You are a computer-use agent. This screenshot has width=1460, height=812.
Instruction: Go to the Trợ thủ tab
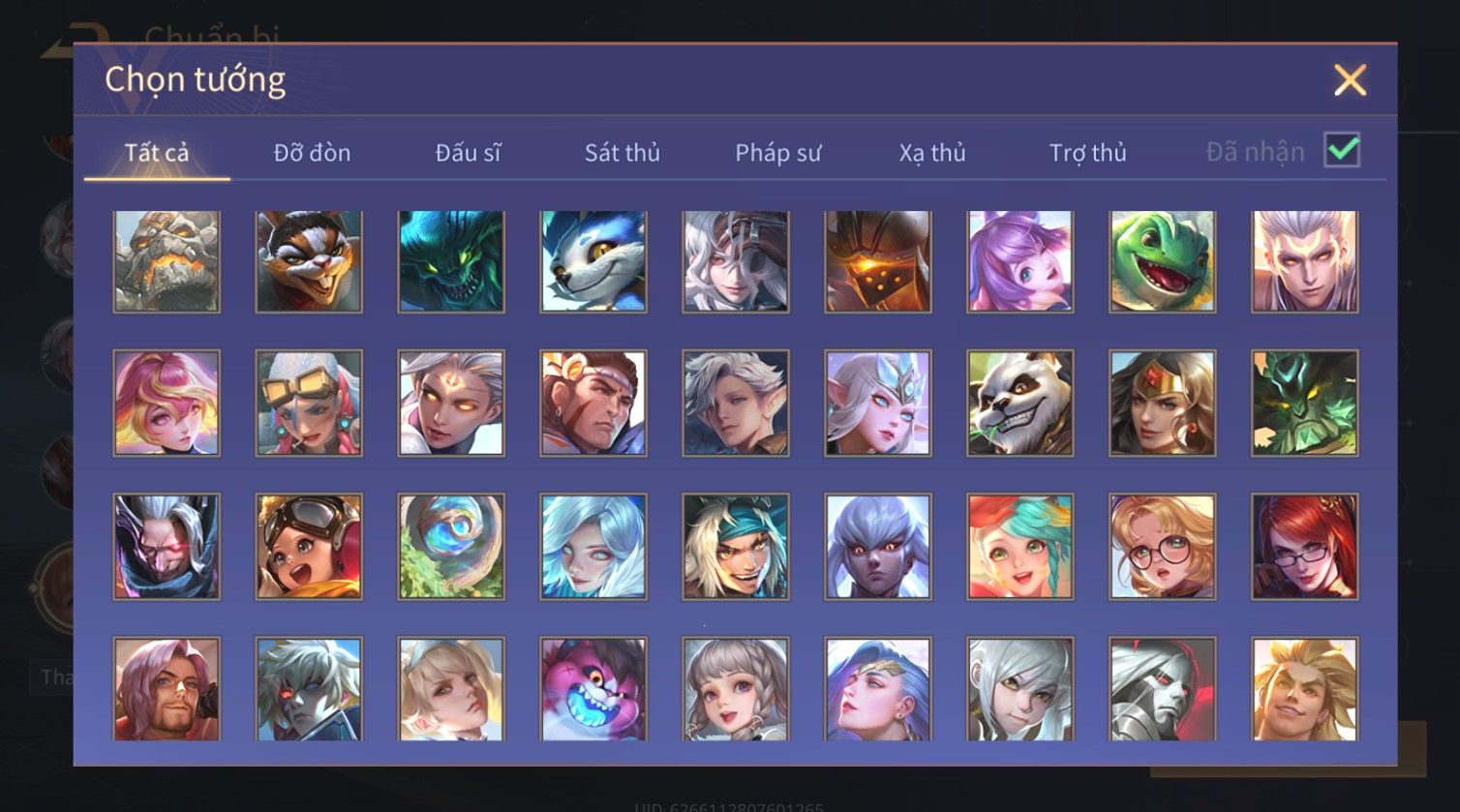(x=1087, y=153)
